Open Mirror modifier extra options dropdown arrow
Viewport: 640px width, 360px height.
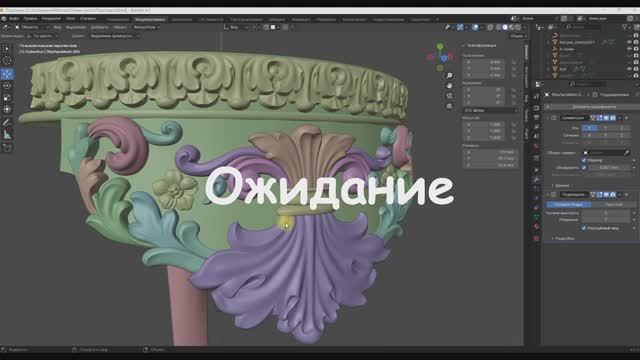[x=620, y=118]
